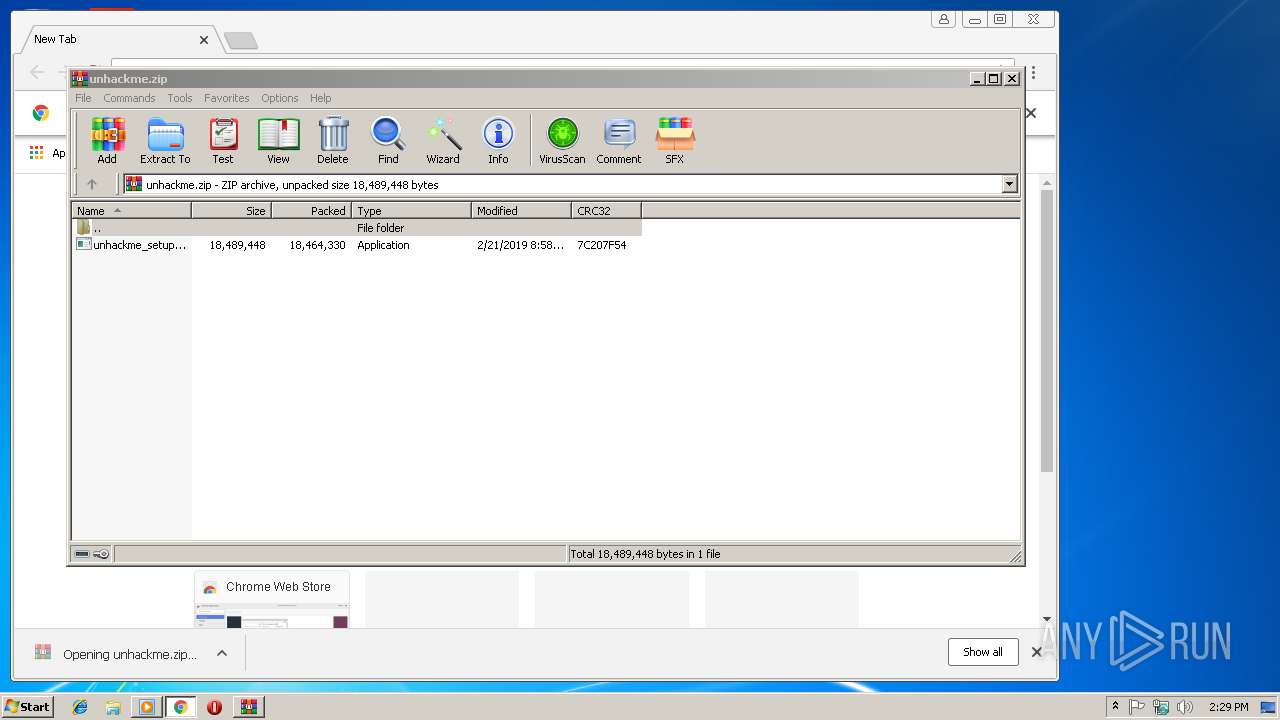Viewport: 1280px width, 720px height.
Task: Click Chrome page vertical scrollbar
Action: pos(1047,330)
